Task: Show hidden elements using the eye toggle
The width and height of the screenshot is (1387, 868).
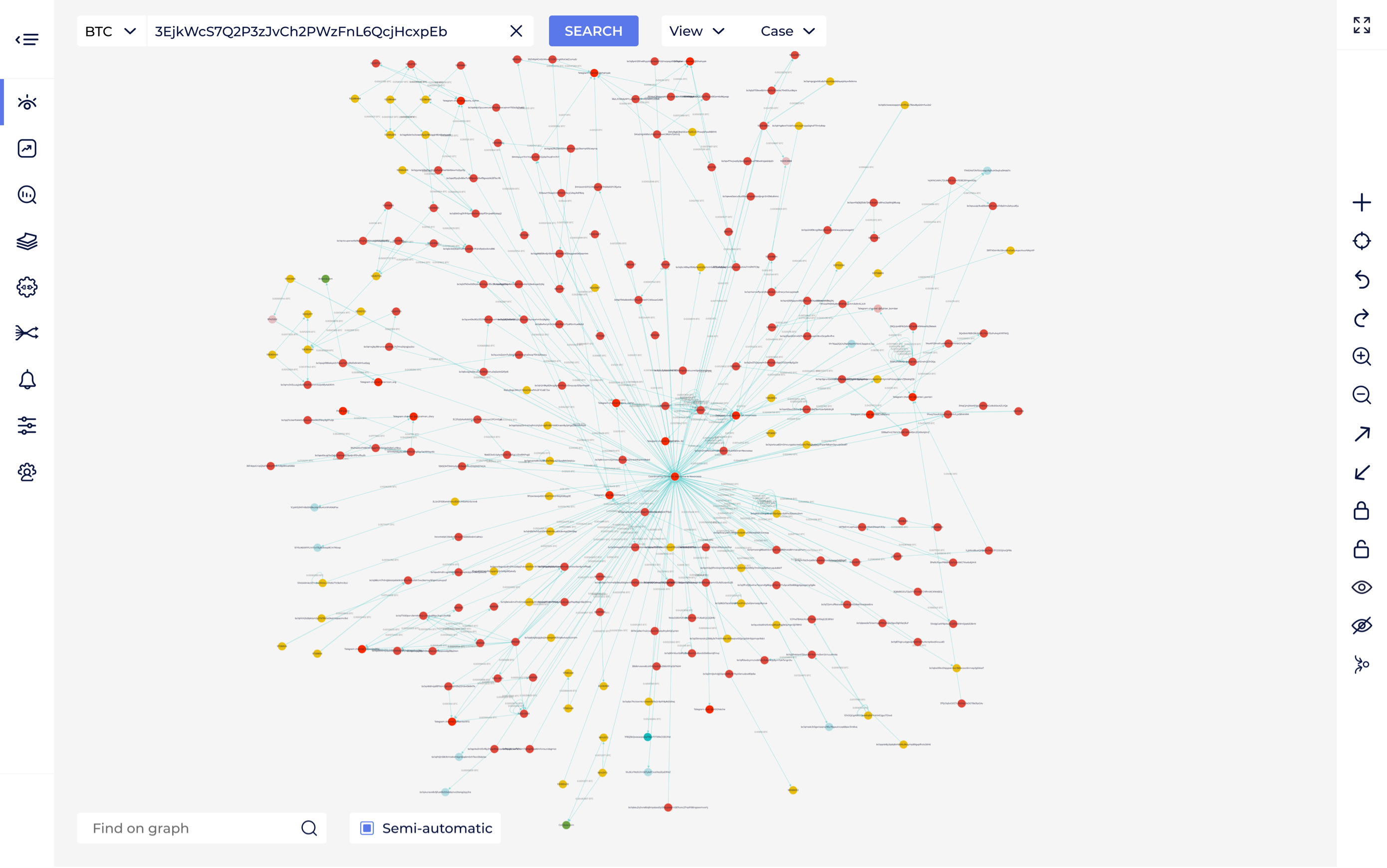Action: (1362, 587)
